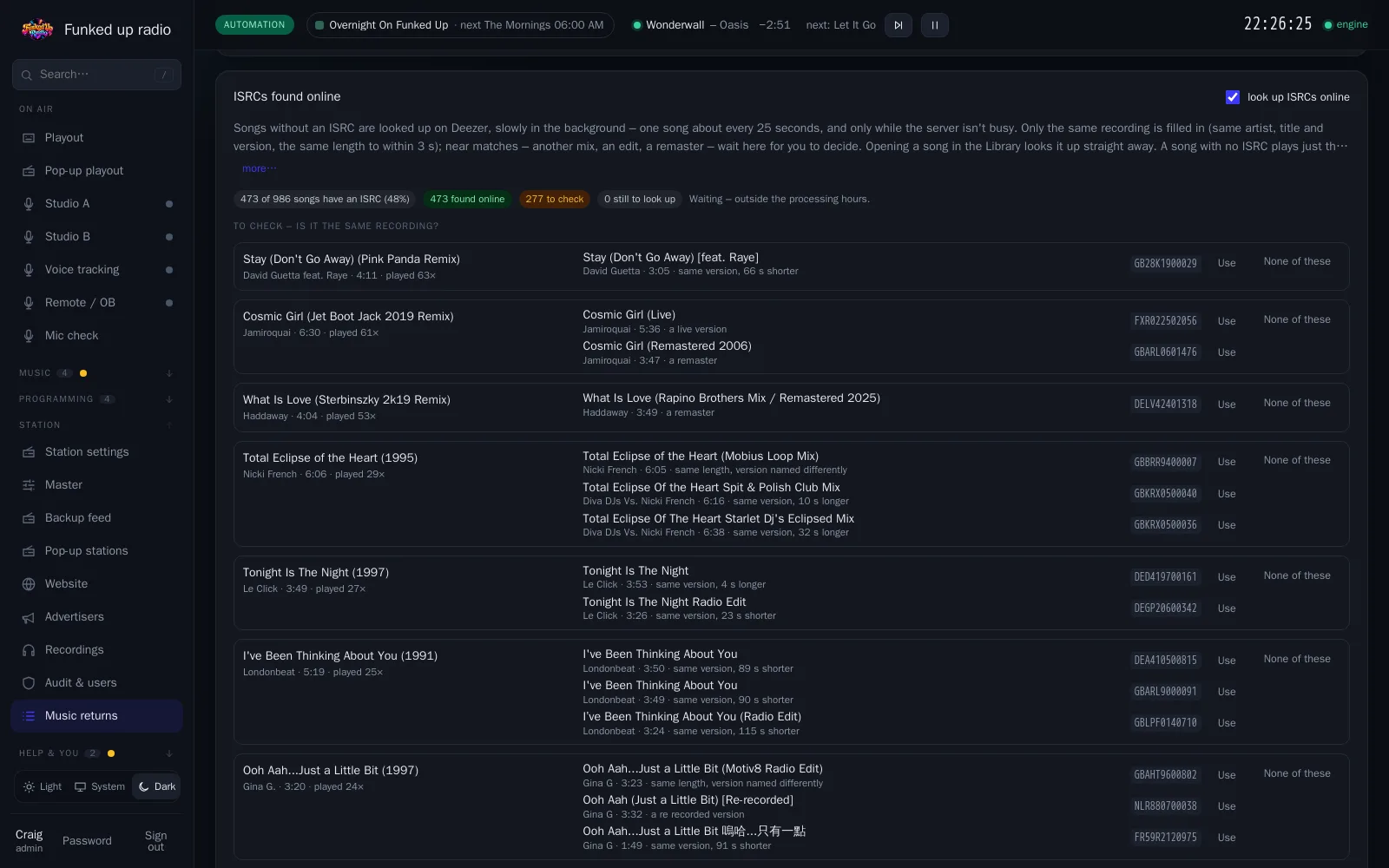Open Backup feed page
The height and width of the screenshot is (868, 1389).
[96, 518]
